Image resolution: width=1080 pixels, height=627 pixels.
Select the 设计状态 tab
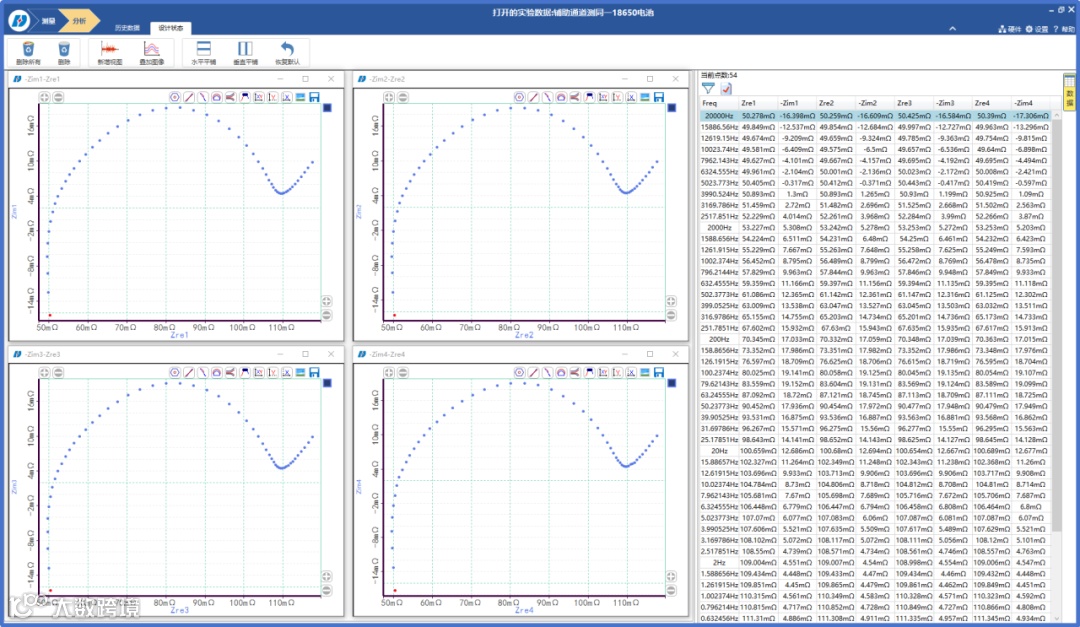[171, 28]
